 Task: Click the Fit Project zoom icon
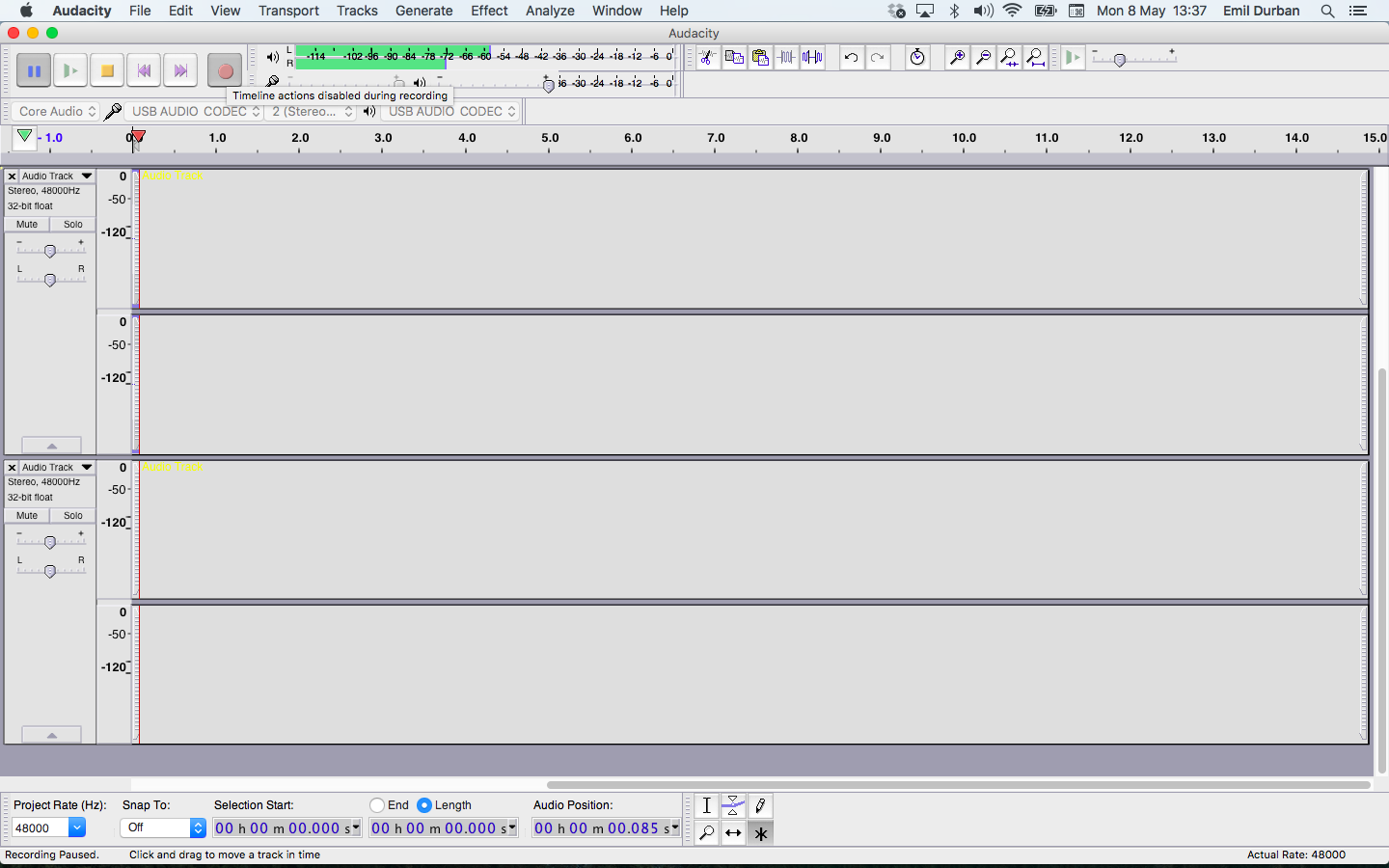[x=1035, y=57]
